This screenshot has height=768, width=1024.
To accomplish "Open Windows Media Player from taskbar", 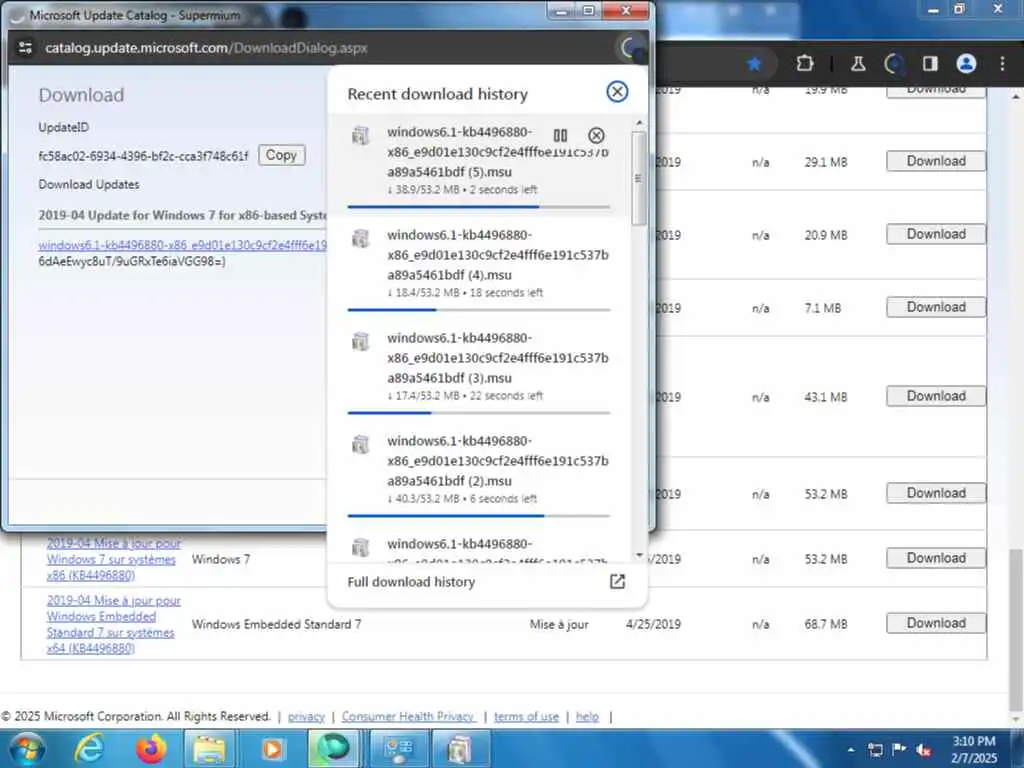I will [x=272, y=748].
